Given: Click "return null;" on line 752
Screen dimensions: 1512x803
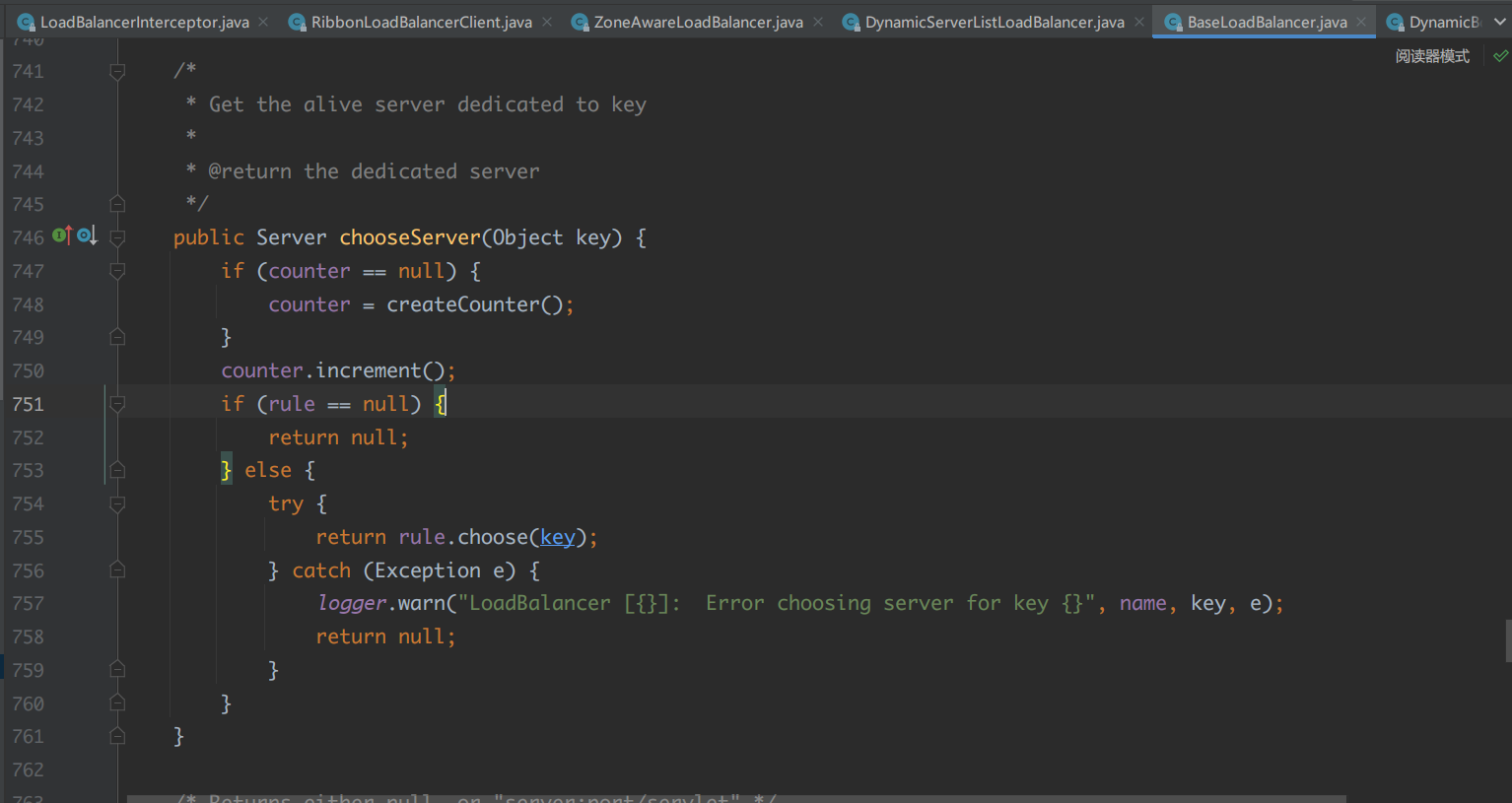Looking at the screenshot, I should pyautogui.click(x=338, y=437).
